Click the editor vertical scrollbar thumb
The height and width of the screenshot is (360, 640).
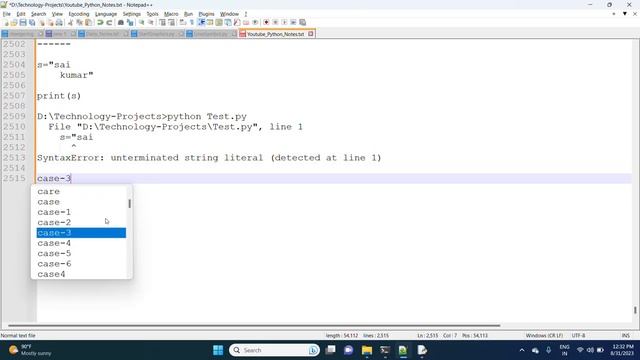[635, 310]
